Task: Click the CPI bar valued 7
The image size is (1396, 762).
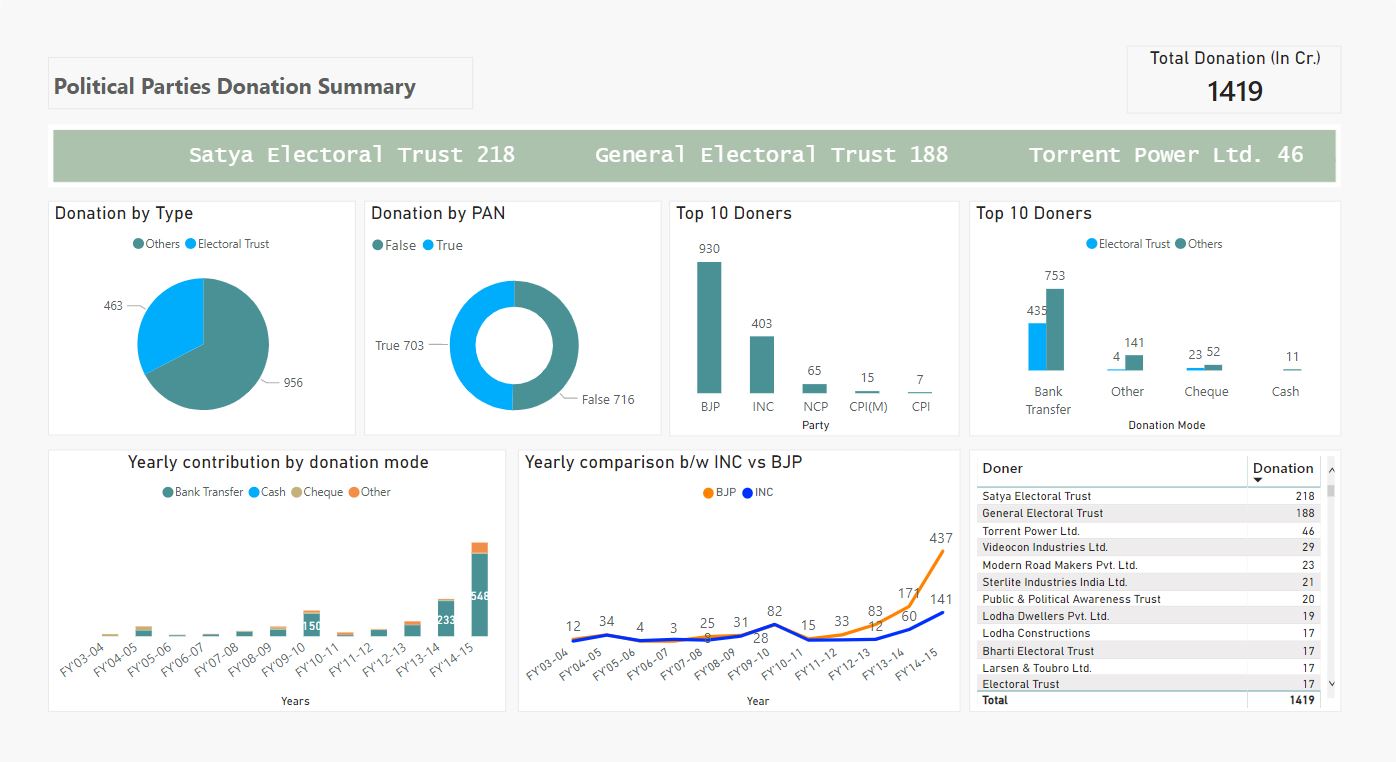Action: pyautogui.click(x=920, y=392)
